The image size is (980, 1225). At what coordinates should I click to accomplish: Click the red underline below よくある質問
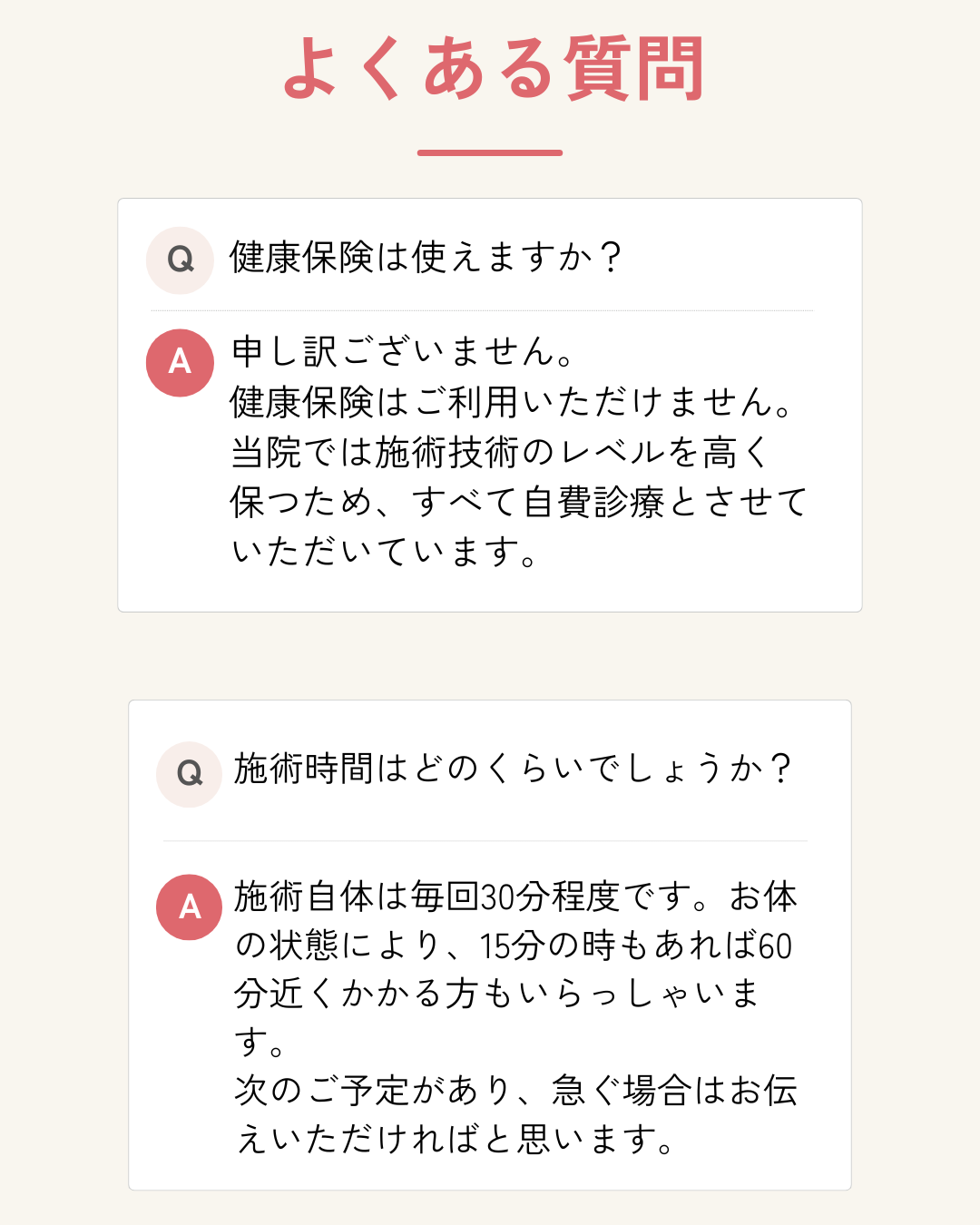pyautogui.click(x=490, y=152)
